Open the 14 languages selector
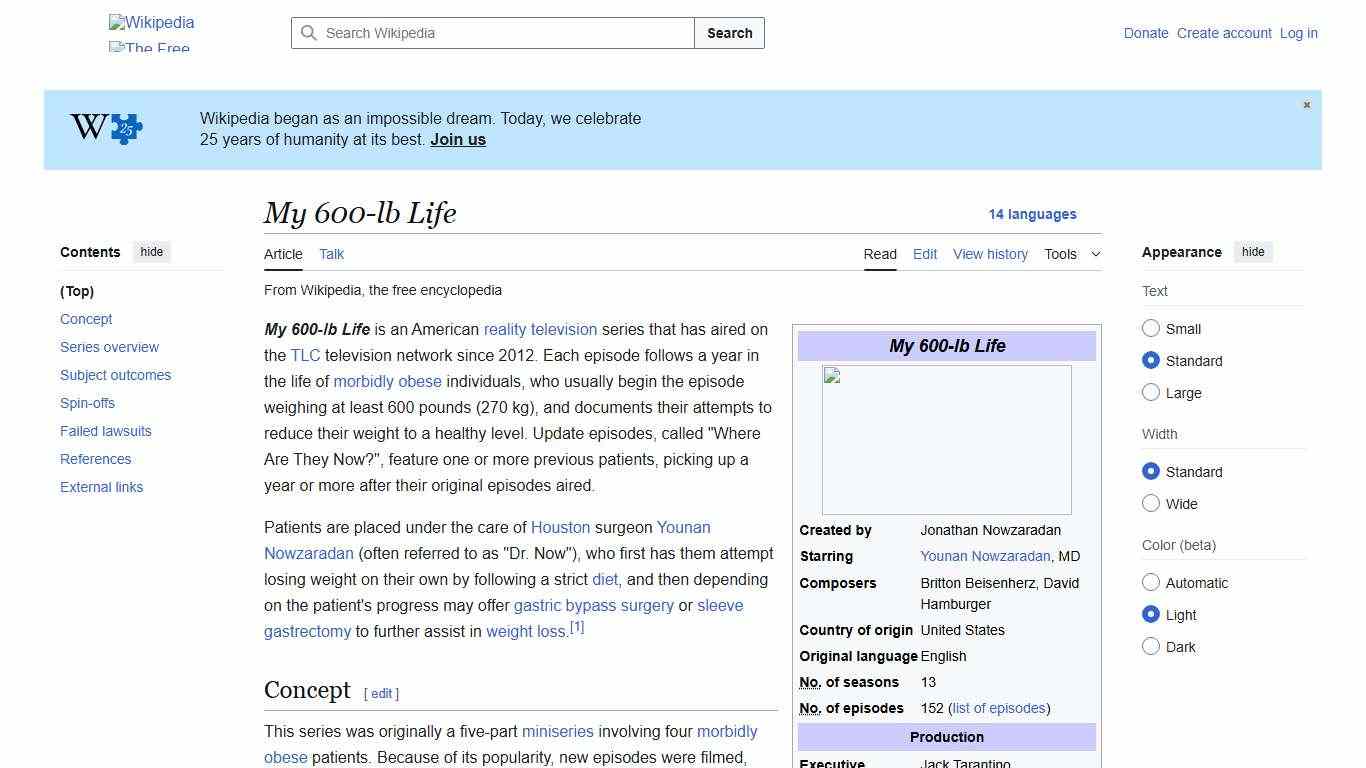Screen dimensions: 1366x768 pos(1033,214)
